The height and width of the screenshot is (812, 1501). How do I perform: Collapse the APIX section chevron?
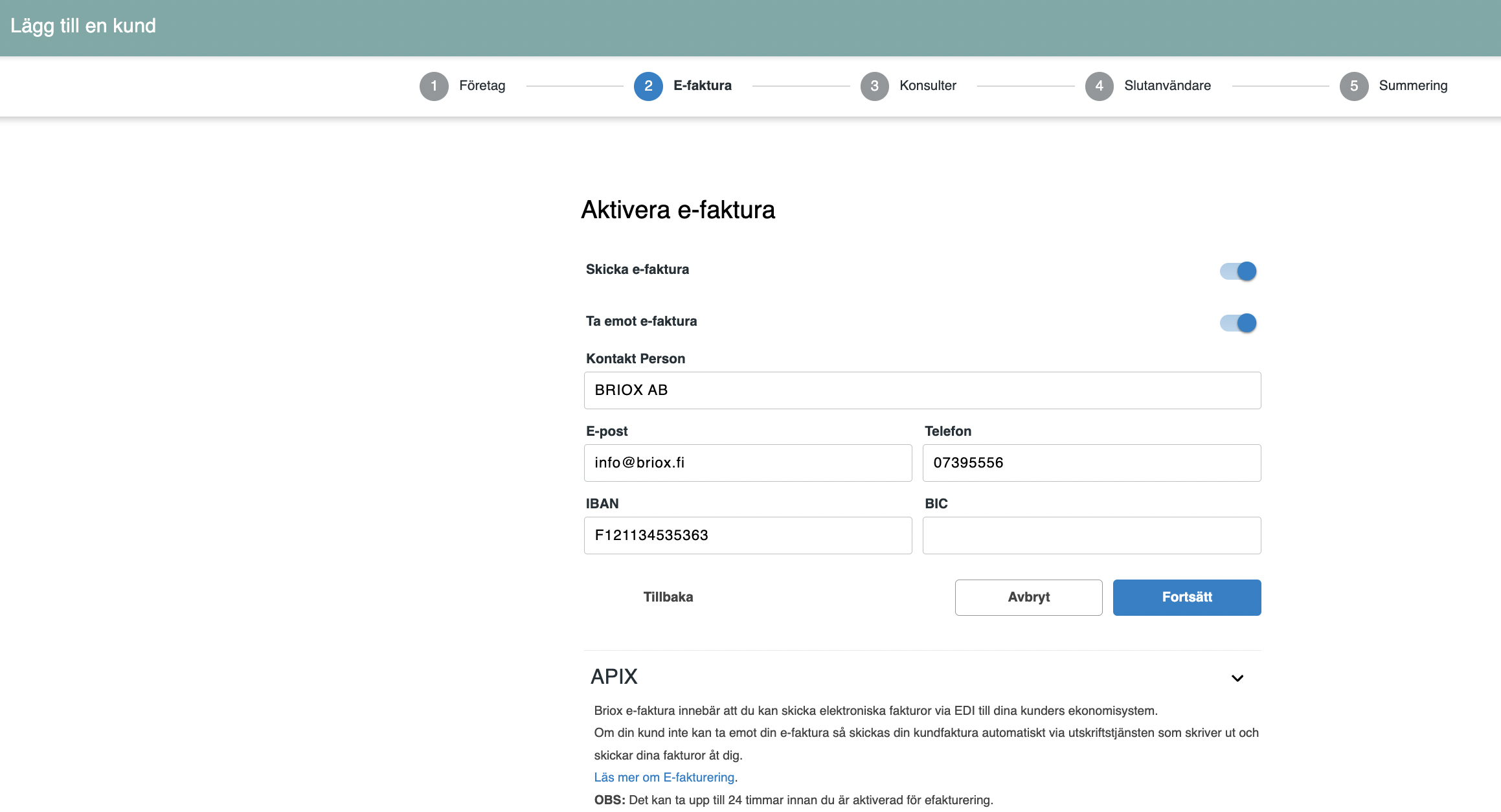click(1237, 678)
